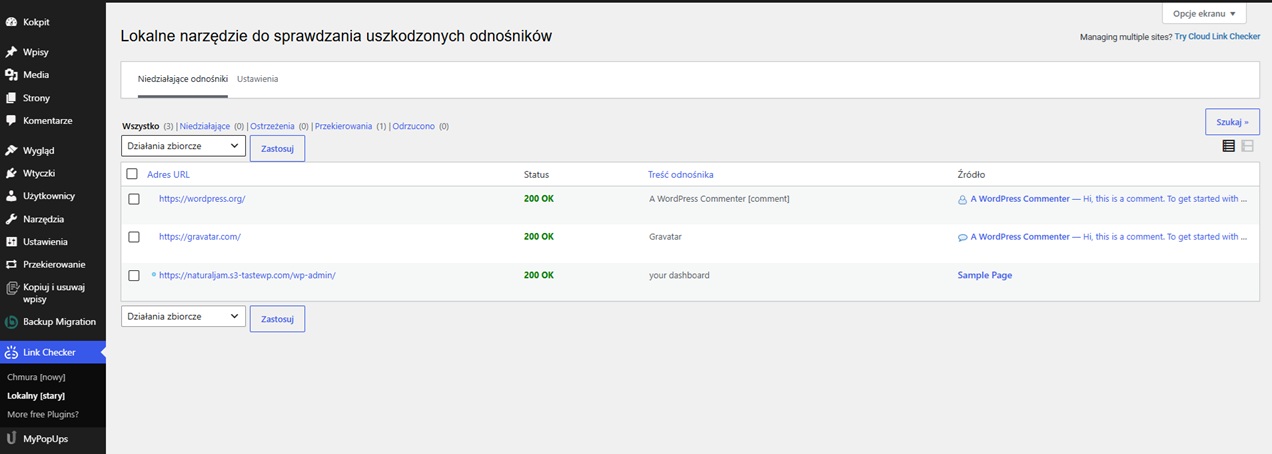Open A WordPress Commenter source in wordpress.org row
Viewport: 1272px width, 454px height.
[x=1020, y=199]
